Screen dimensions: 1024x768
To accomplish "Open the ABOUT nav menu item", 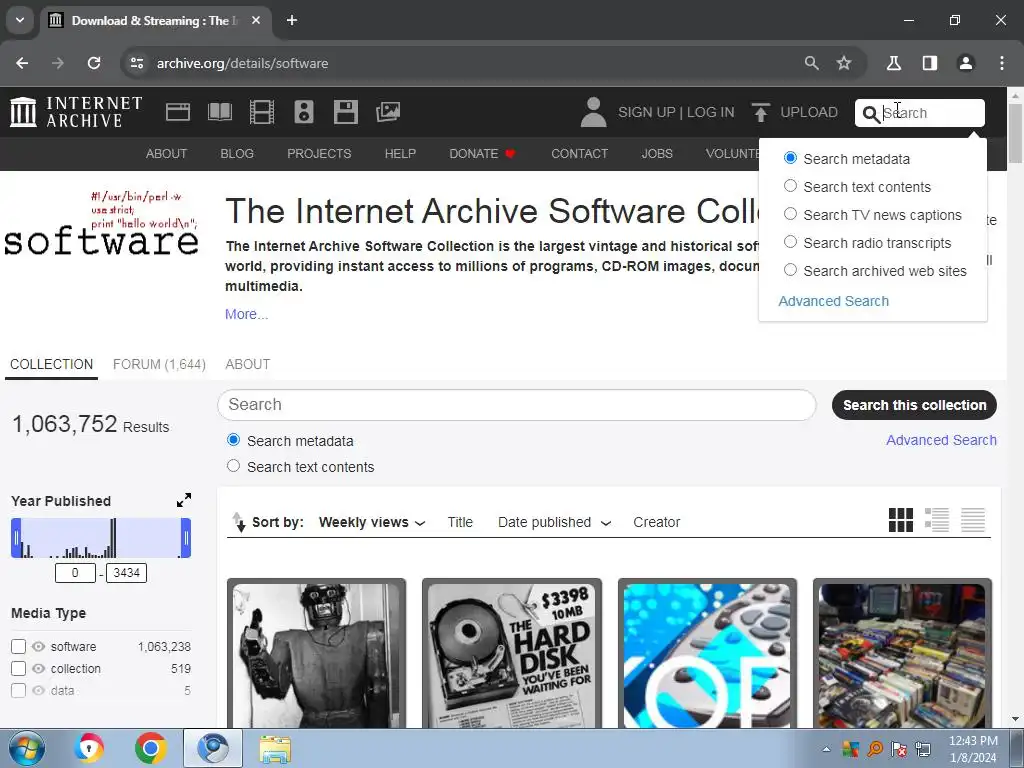I will click(167, 153).
